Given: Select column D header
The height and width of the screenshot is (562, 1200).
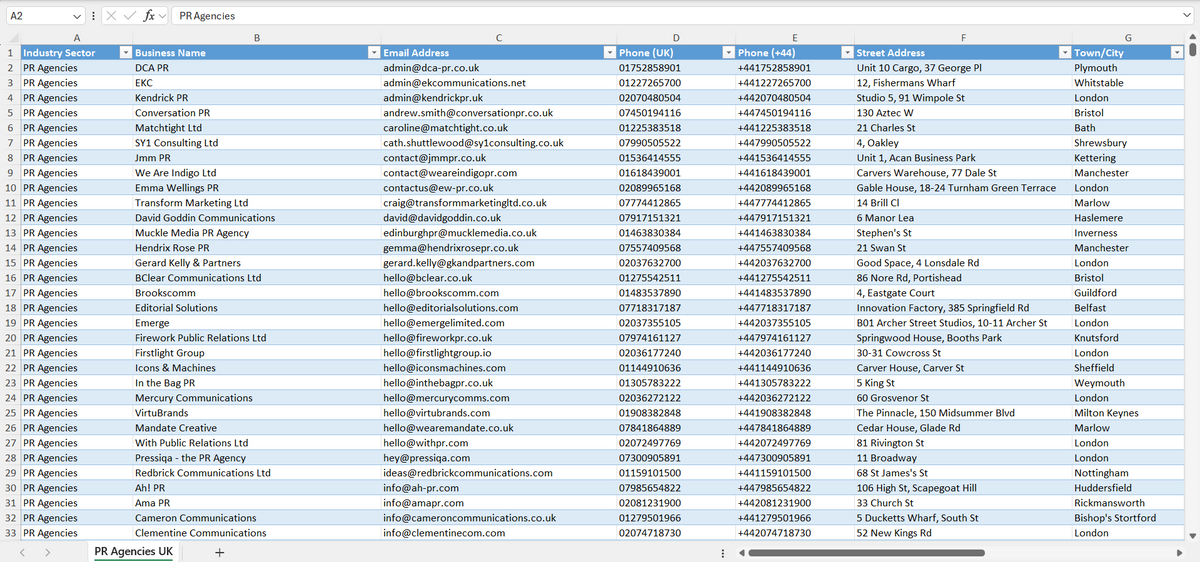Looking at the screenshot, I should point(677,38).
